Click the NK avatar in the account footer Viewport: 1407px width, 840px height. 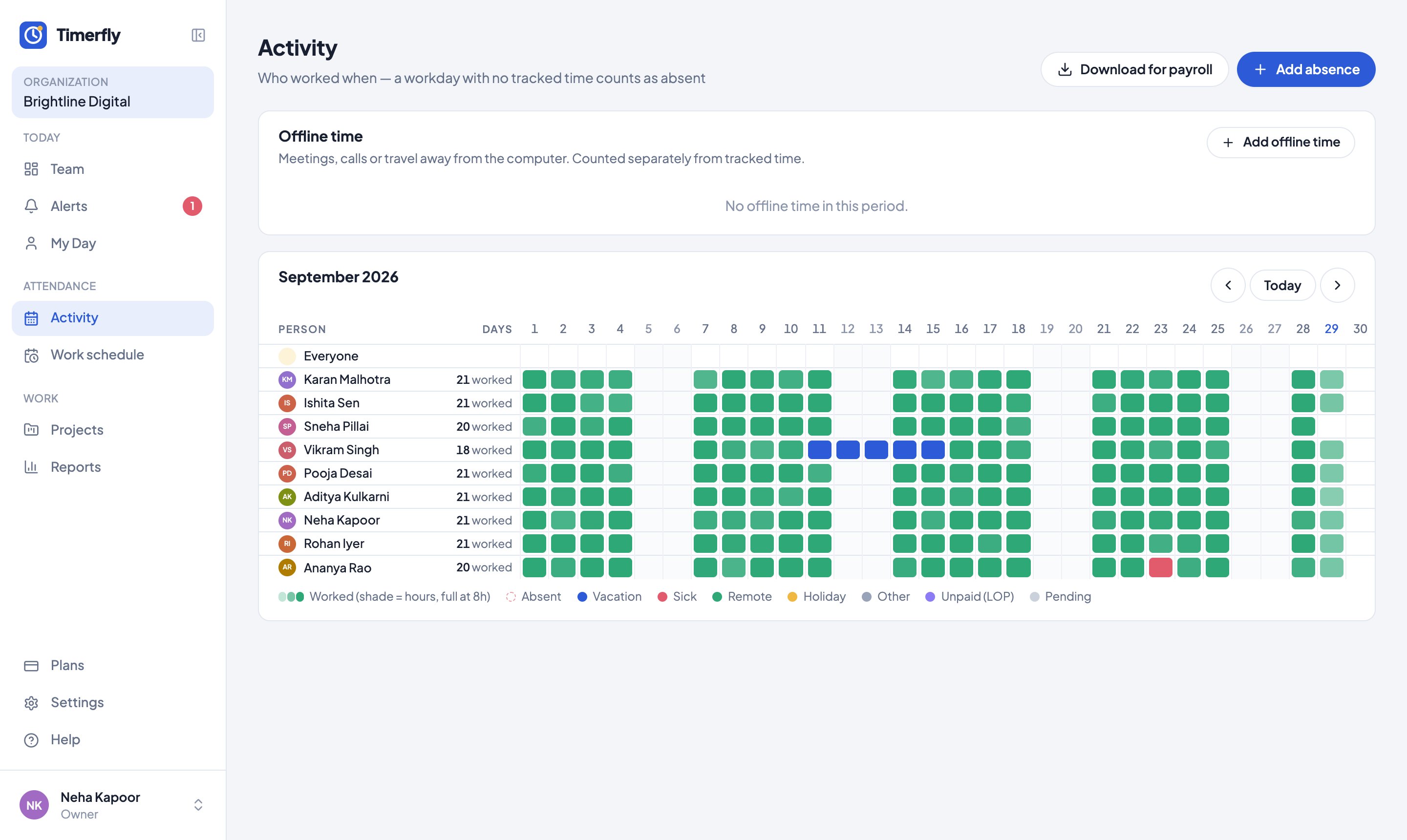(34, 805)
